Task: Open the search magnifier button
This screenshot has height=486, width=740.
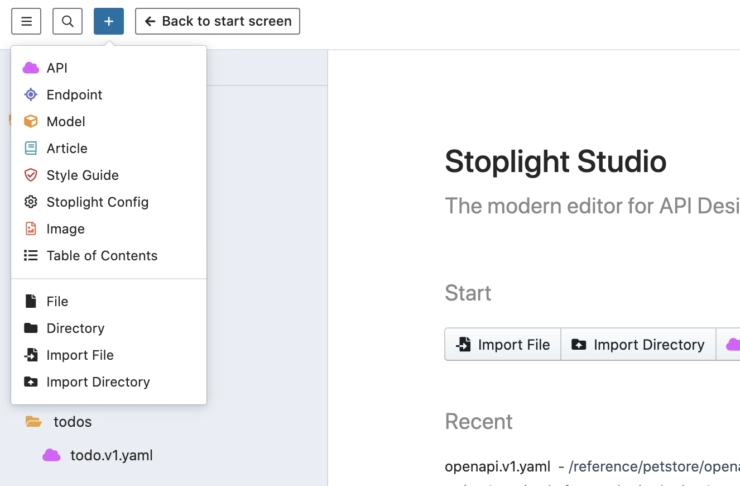Action: point(67,21)
